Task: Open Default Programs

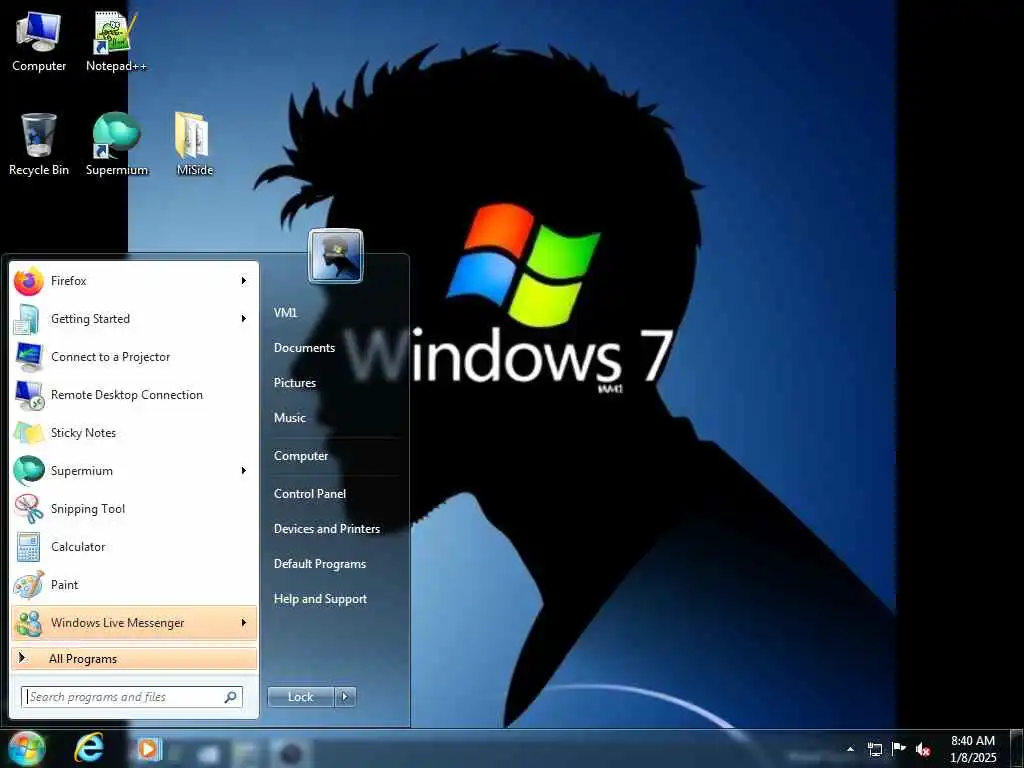Action: pyautogui.click(x=319, y=564)
